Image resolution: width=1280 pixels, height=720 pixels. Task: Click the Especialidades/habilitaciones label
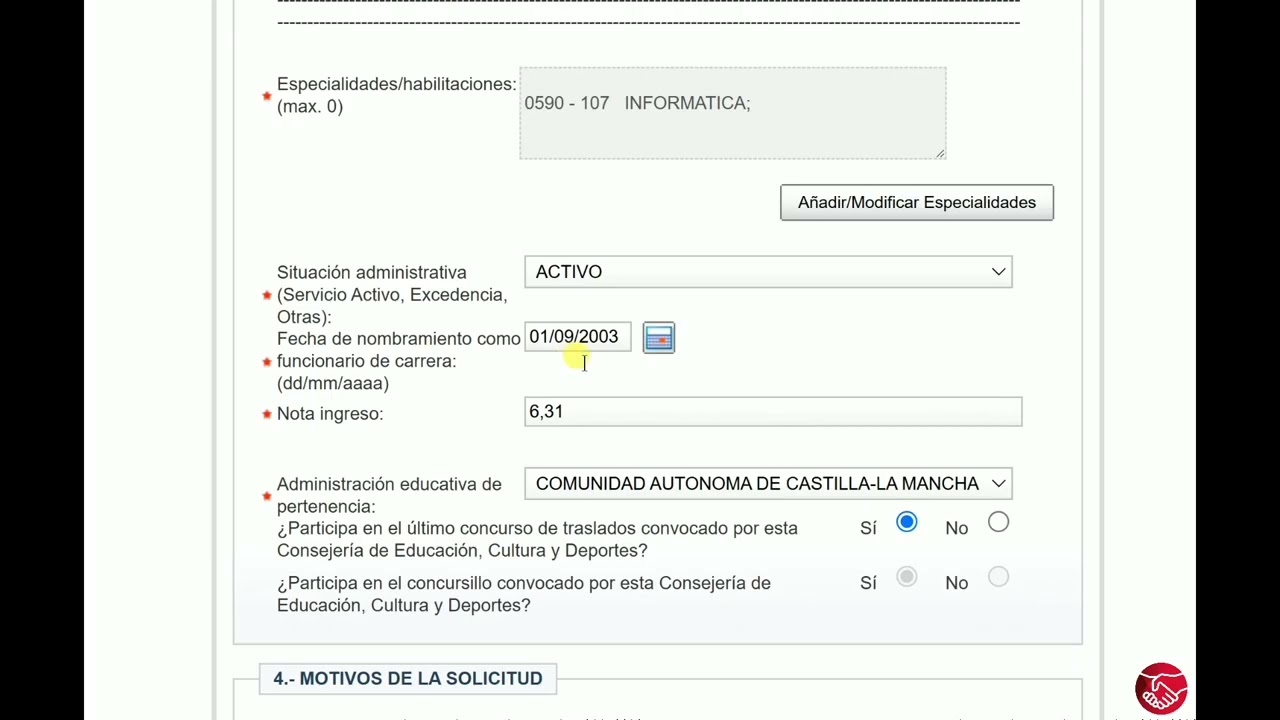pos(396,95)
